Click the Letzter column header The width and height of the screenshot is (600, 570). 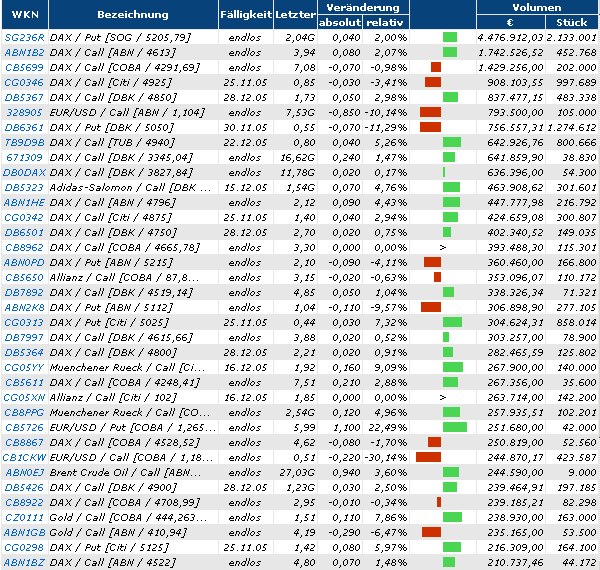pyautogui.click(x=295, y=15)
